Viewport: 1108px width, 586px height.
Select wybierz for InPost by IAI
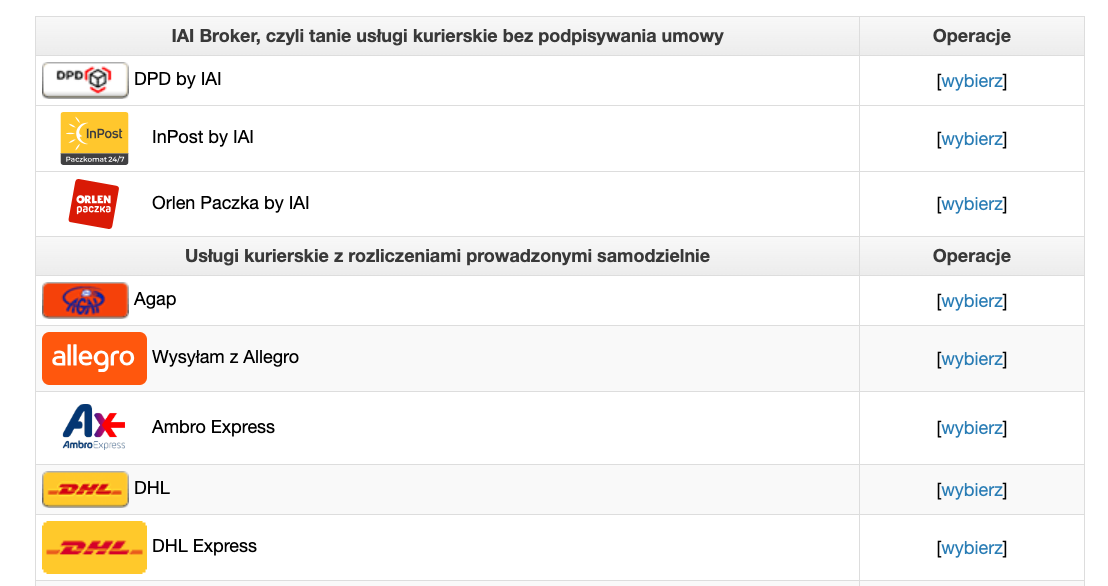click(x=972, y=139)
